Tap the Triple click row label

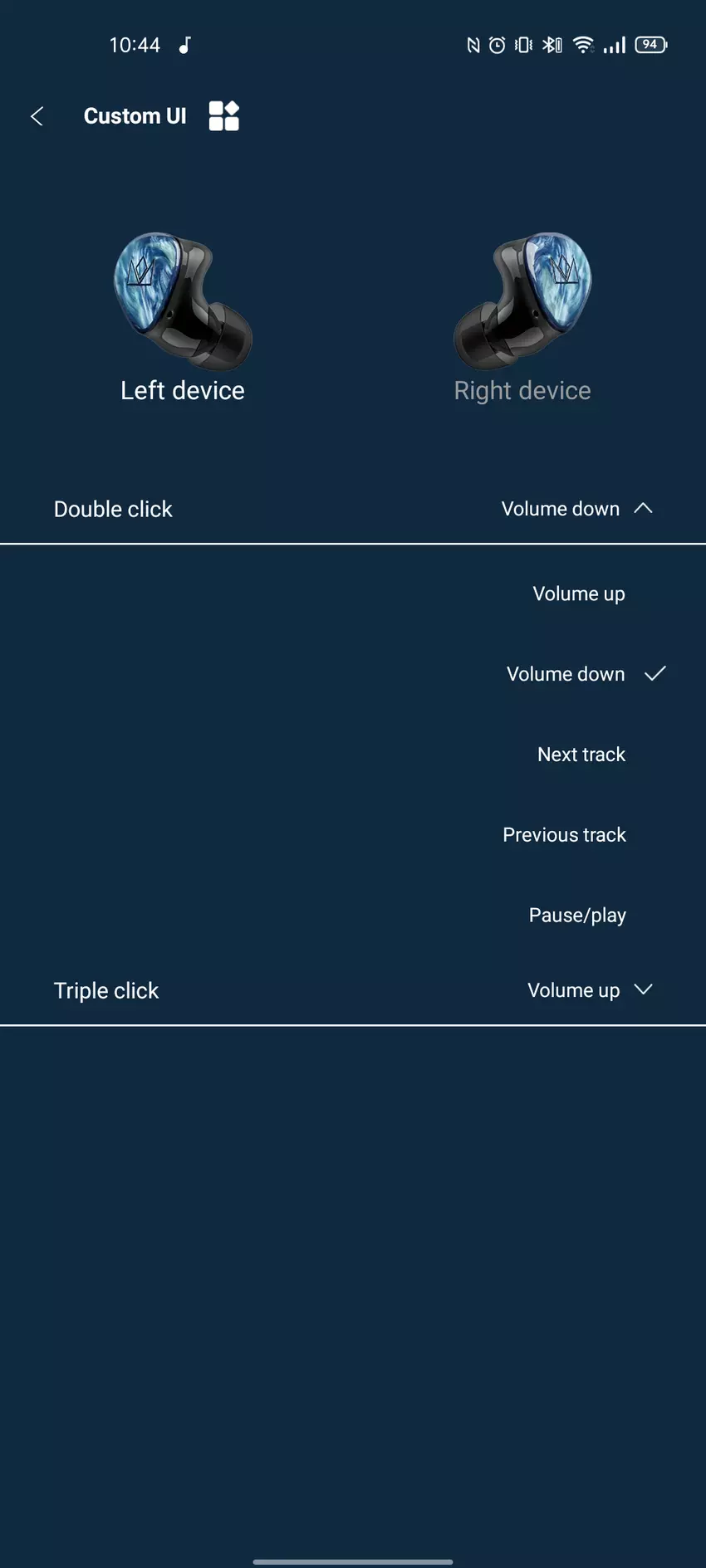[x=106, y=991]
